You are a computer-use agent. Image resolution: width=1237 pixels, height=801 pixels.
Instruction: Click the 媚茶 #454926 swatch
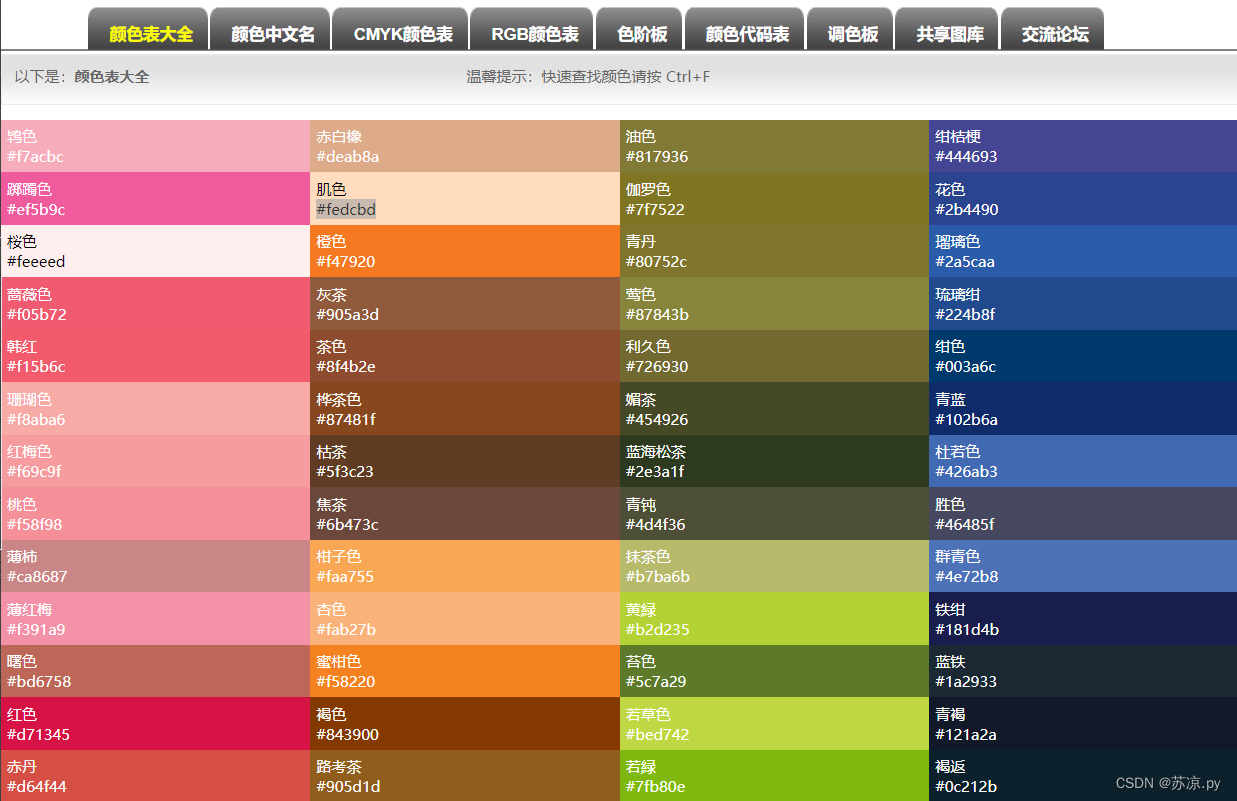[x=774, y=408]
